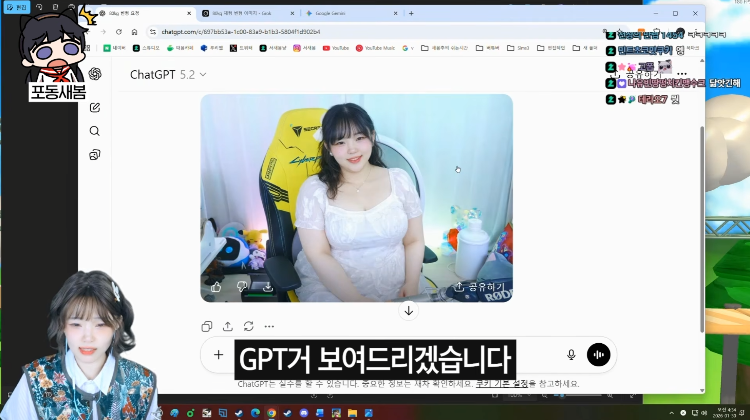Click the sidebar search chats icon
The width and height of the screenshot is (750, 420).
coord(95,131)
